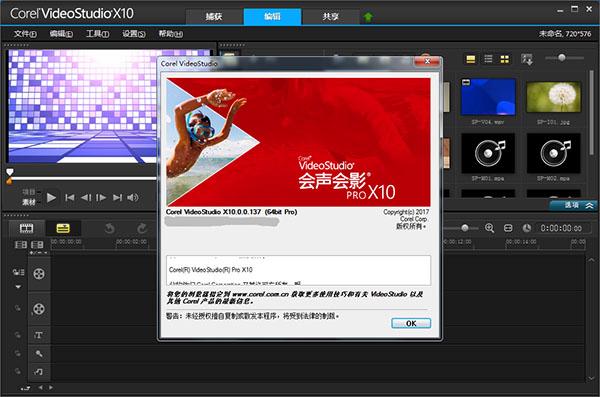Click the preview scrubber handle

10,172
